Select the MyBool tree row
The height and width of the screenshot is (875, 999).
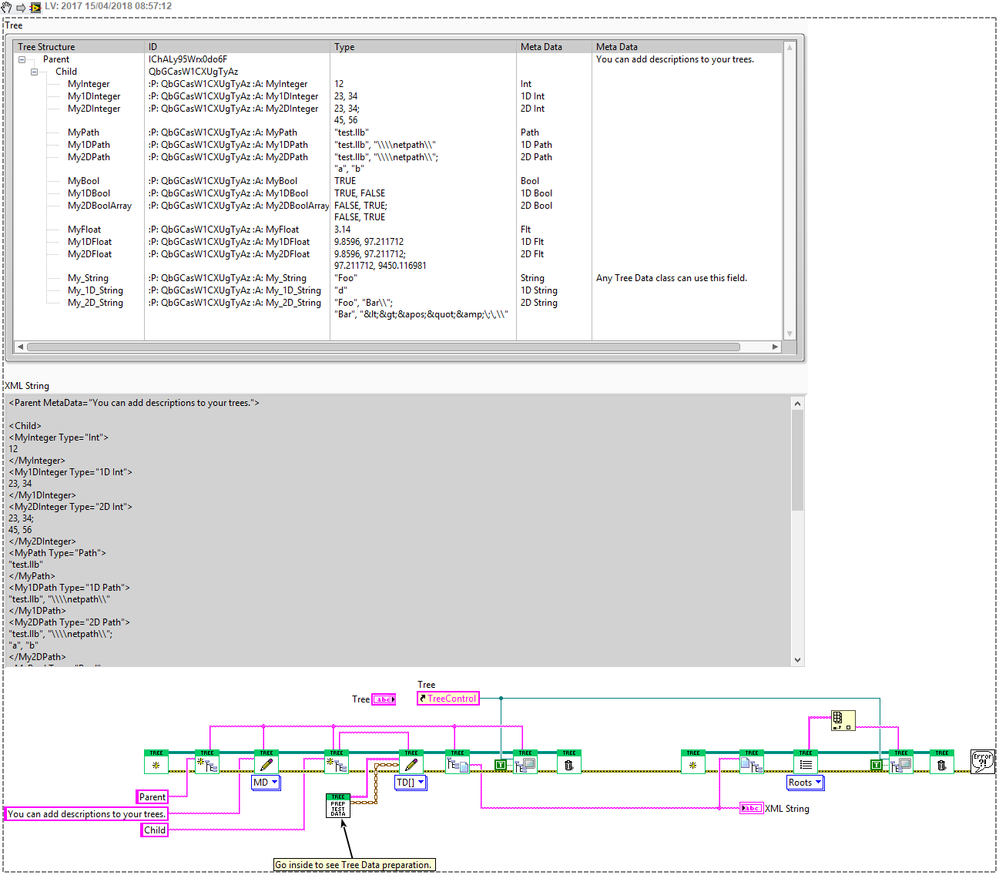coord(398,181)
